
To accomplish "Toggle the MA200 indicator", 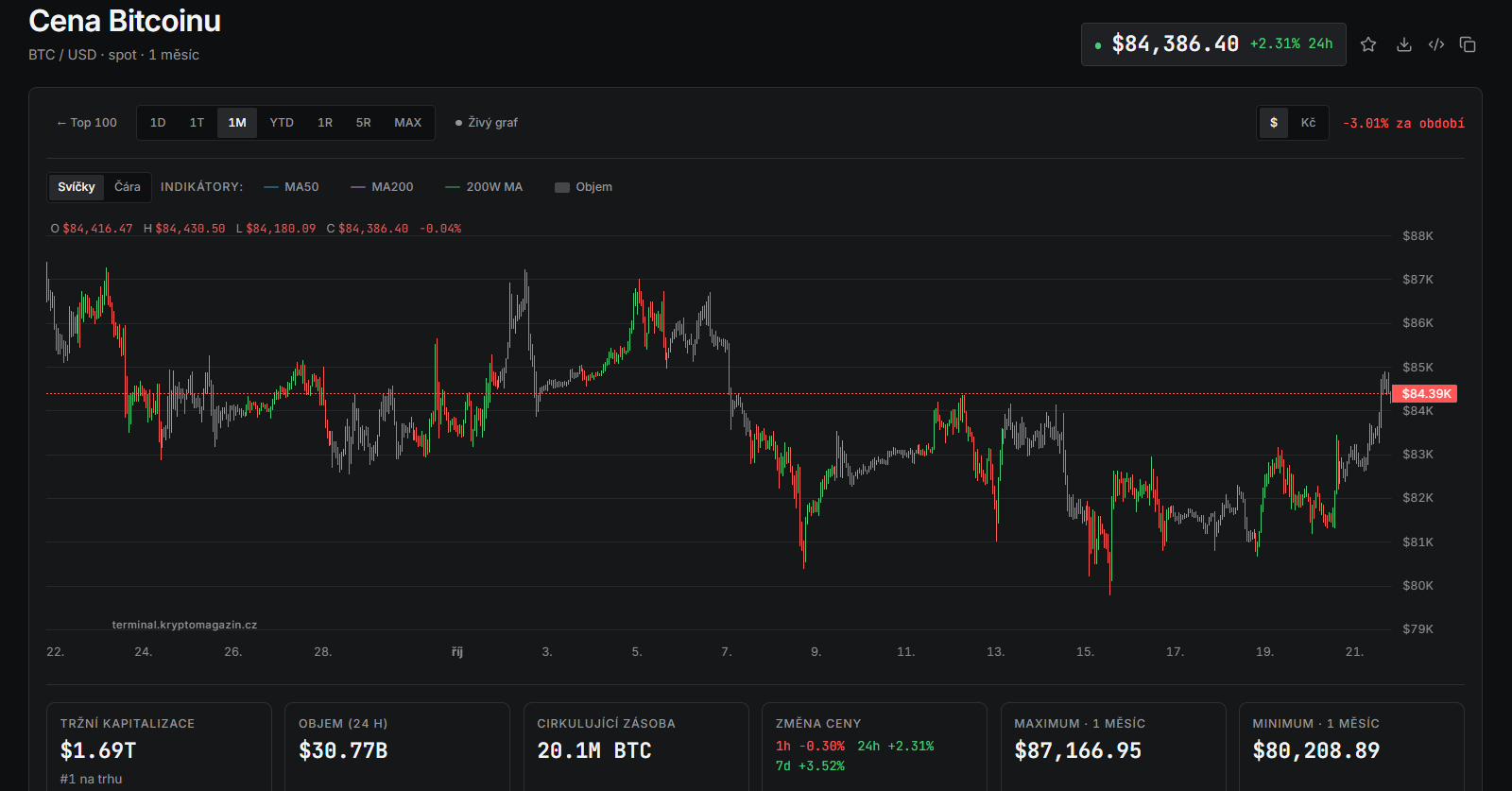I will [382, 187].
